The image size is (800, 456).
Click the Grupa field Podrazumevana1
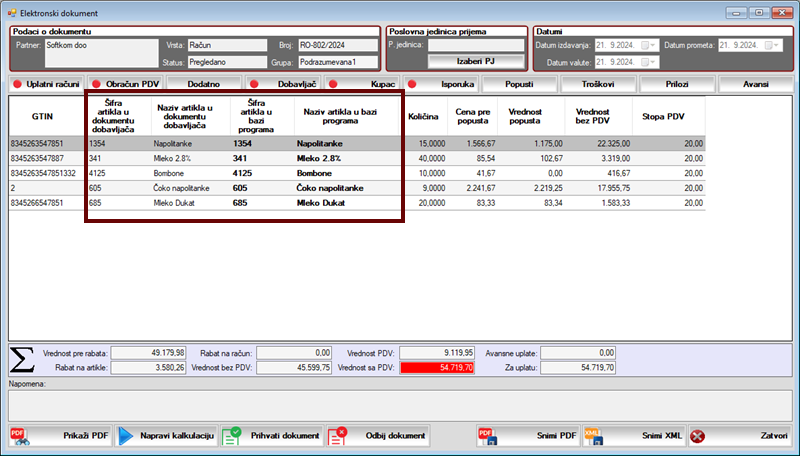tap(338, 62)
